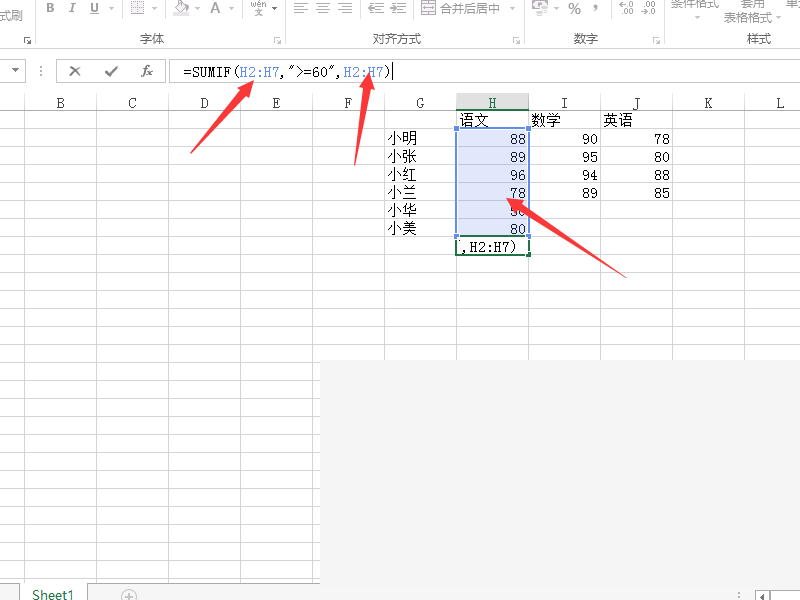Open underline style dropdown arrow
The image size is (800, 600).
111,9
